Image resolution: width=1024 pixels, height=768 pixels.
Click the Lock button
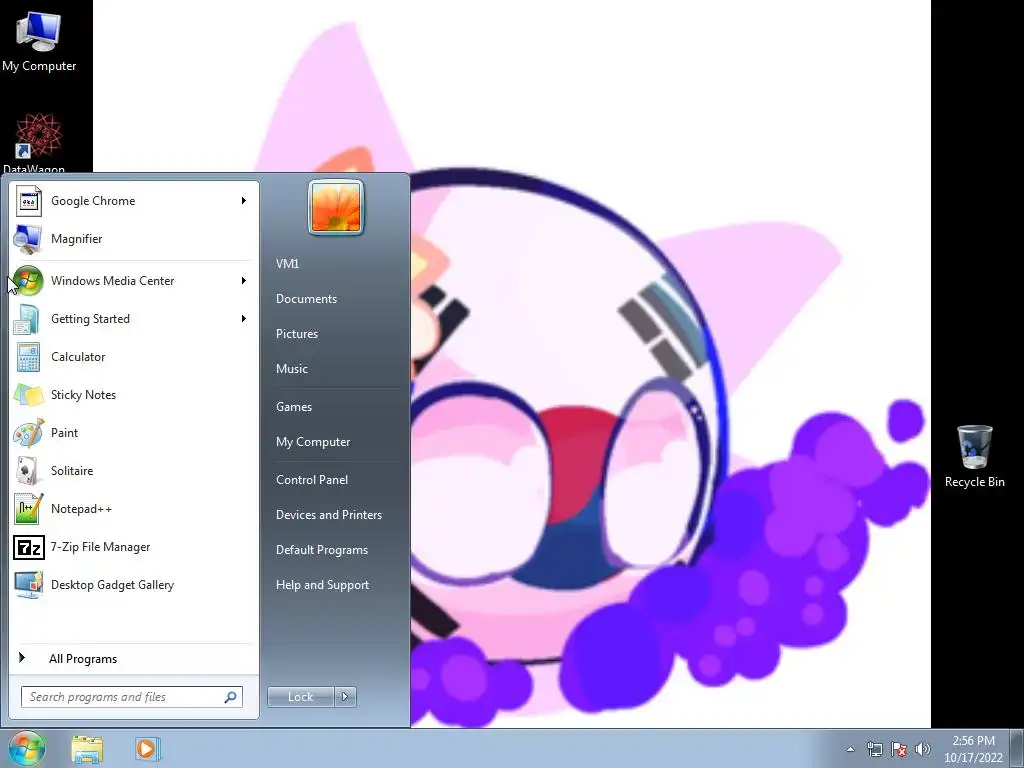tap(300, 697)
